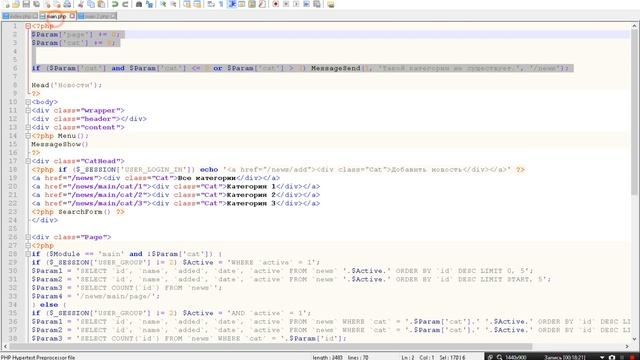Collapse the CatHead div fold, line 17

pos(28,161)
